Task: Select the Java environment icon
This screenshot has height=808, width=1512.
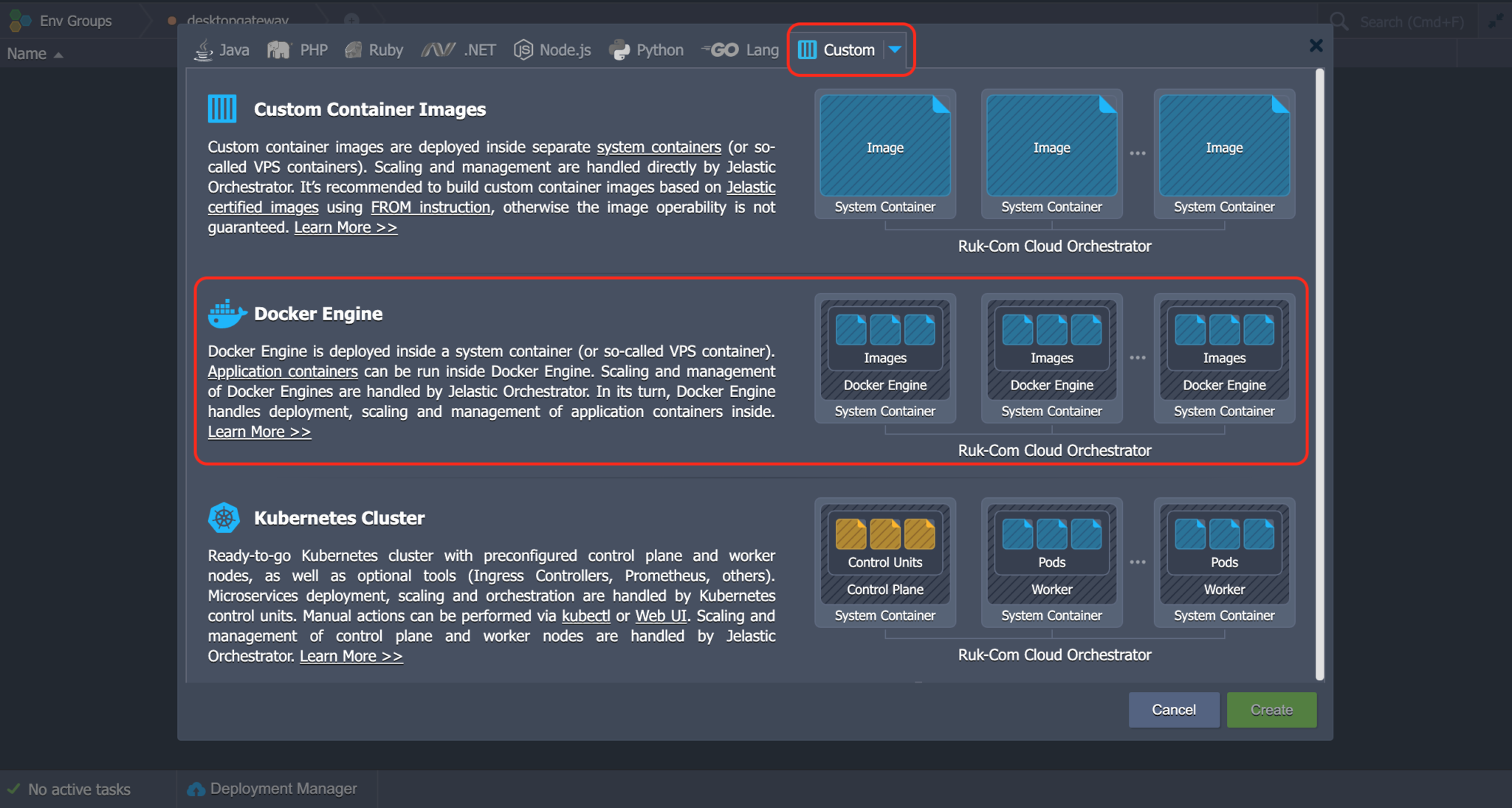Action: pos(202,49)
